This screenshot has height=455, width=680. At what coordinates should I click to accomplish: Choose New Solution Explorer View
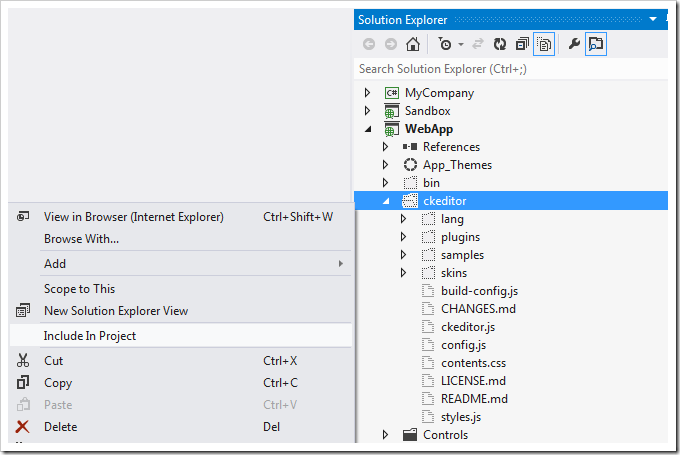click(x=180, y=311)
